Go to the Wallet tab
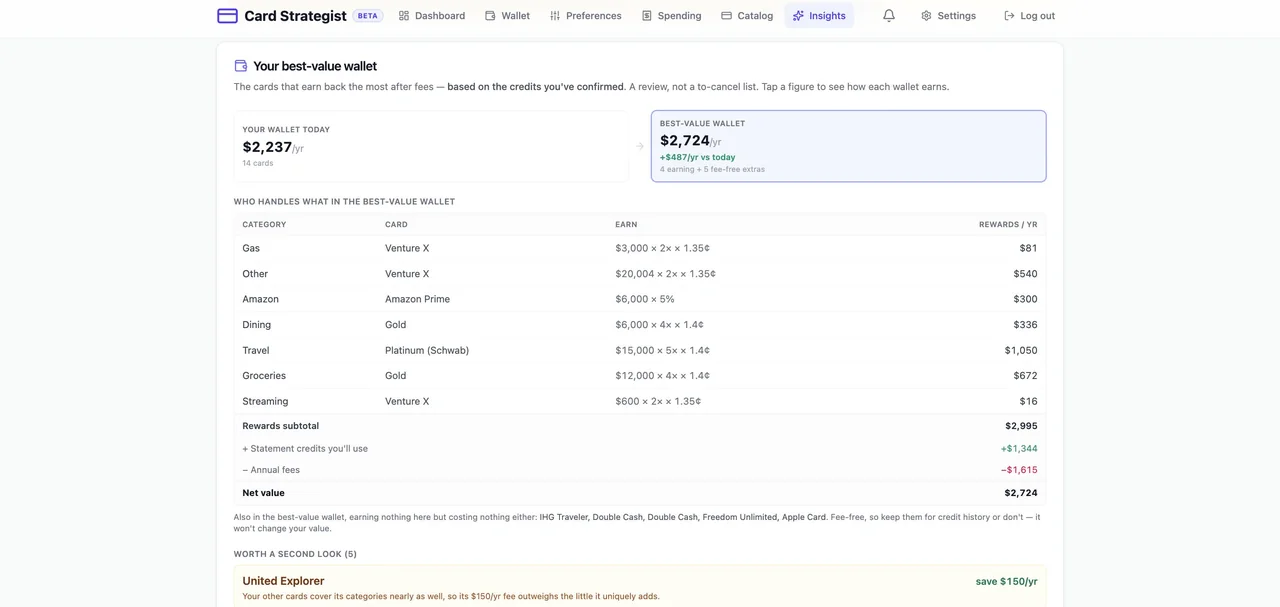Viewport: 1280px width, 607px height. coord(508,16)
